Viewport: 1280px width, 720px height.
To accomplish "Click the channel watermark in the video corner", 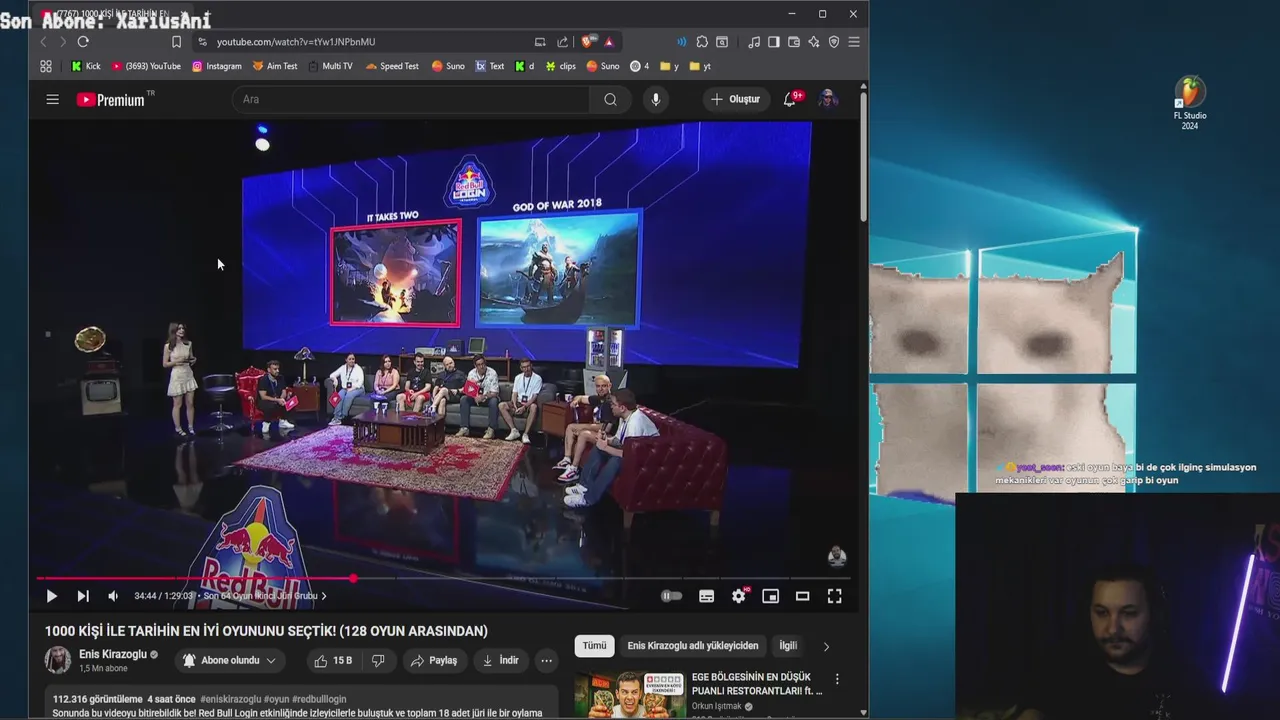I will pyautogui.click(x=837, y=556).
